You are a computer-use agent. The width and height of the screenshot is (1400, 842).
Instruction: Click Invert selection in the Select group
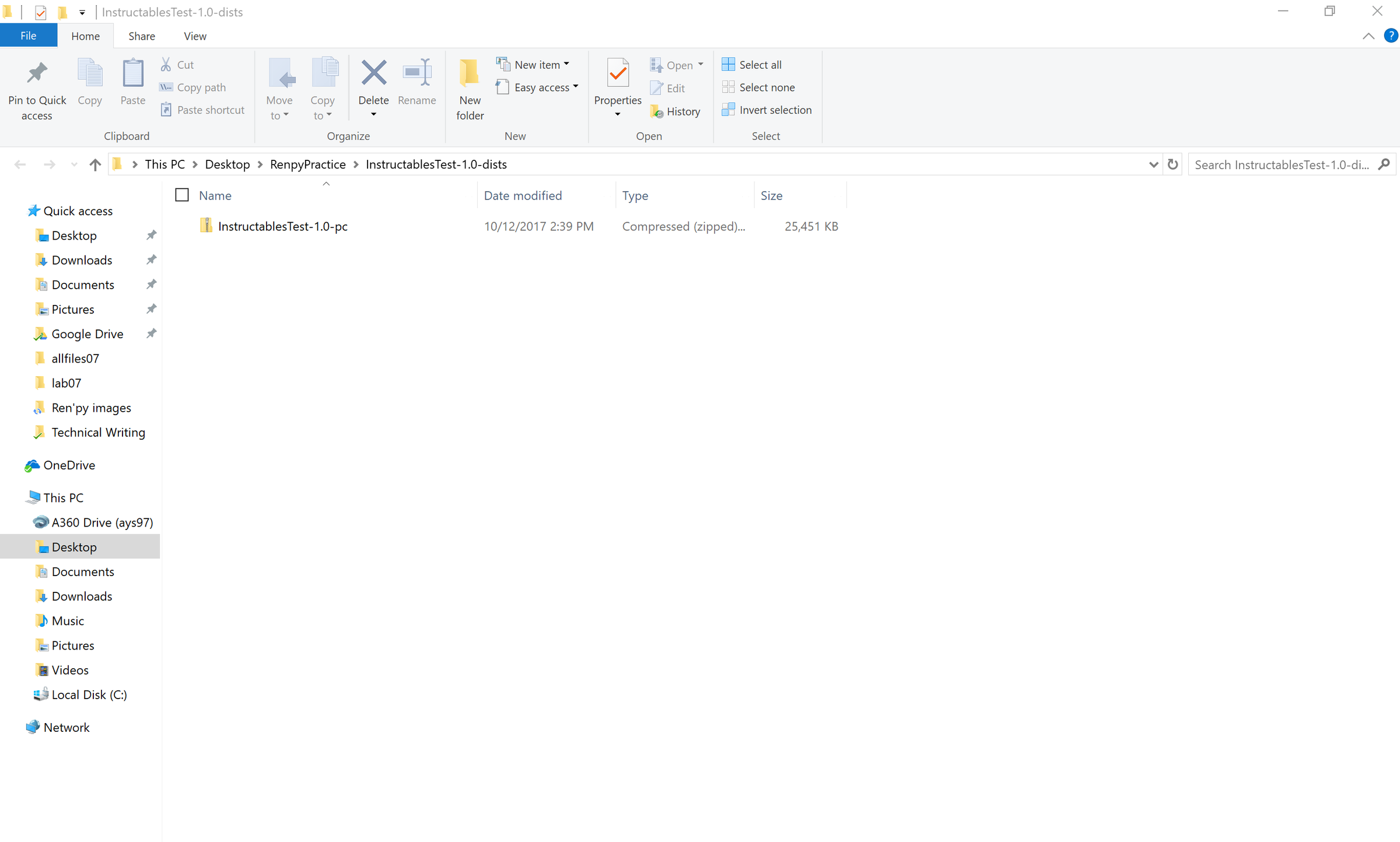(766, 110)
